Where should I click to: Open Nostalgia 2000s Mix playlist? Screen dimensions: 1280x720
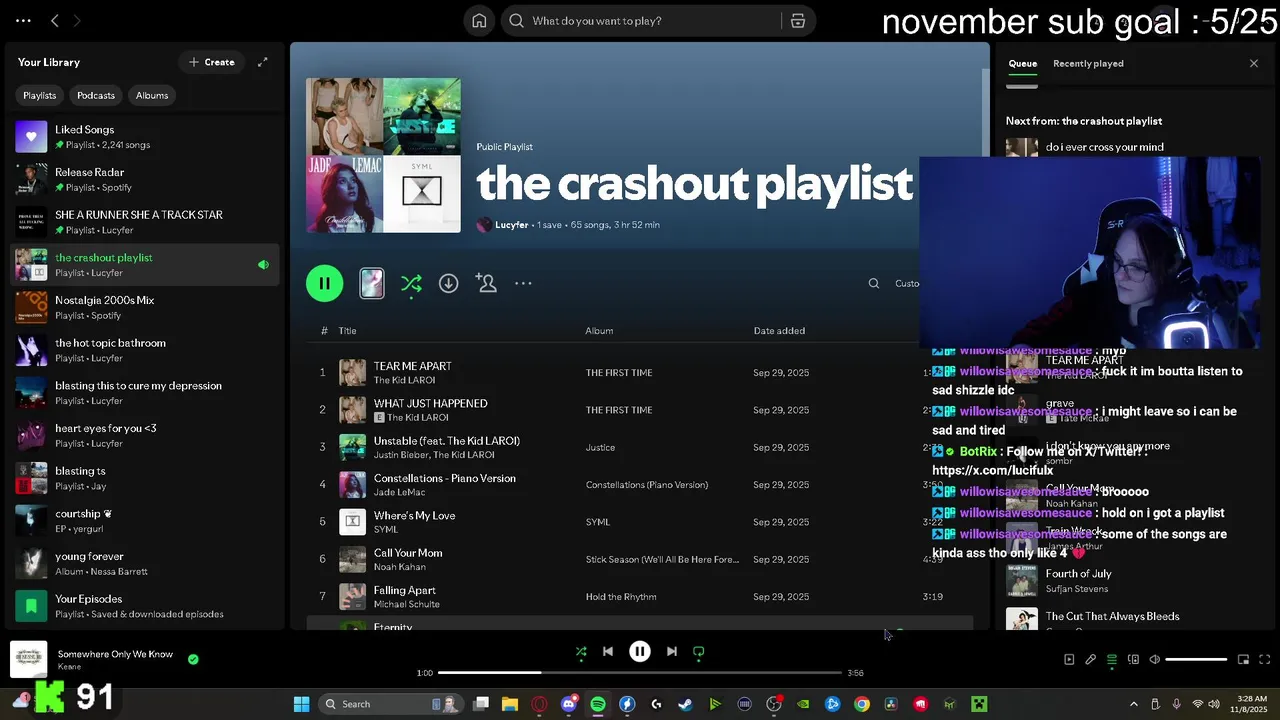[x=147, y=308]
